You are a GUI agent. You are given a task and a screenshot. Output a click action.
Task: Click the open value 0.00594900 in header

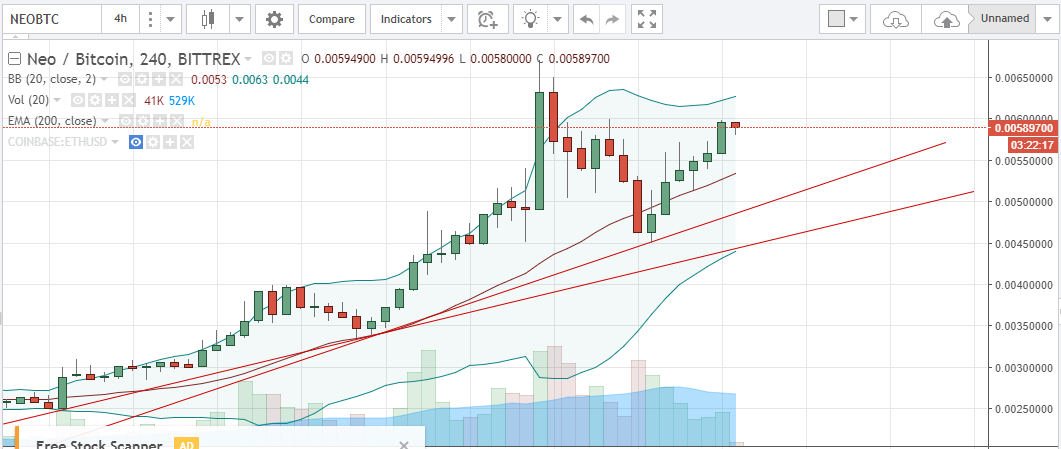tap(344, 59)
